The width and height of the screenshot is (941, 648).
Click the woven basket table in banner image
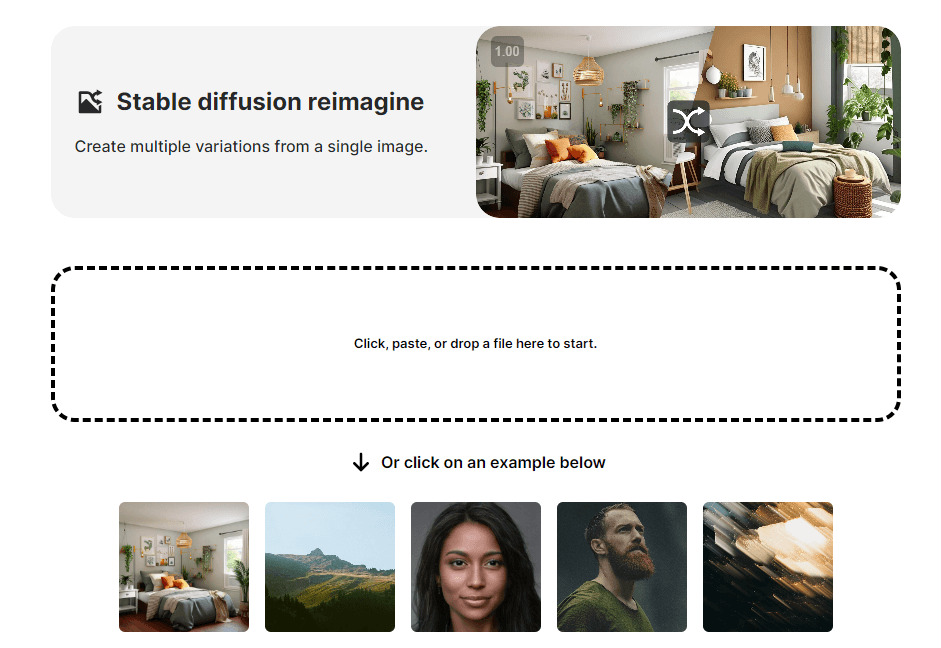click(853, 193)
